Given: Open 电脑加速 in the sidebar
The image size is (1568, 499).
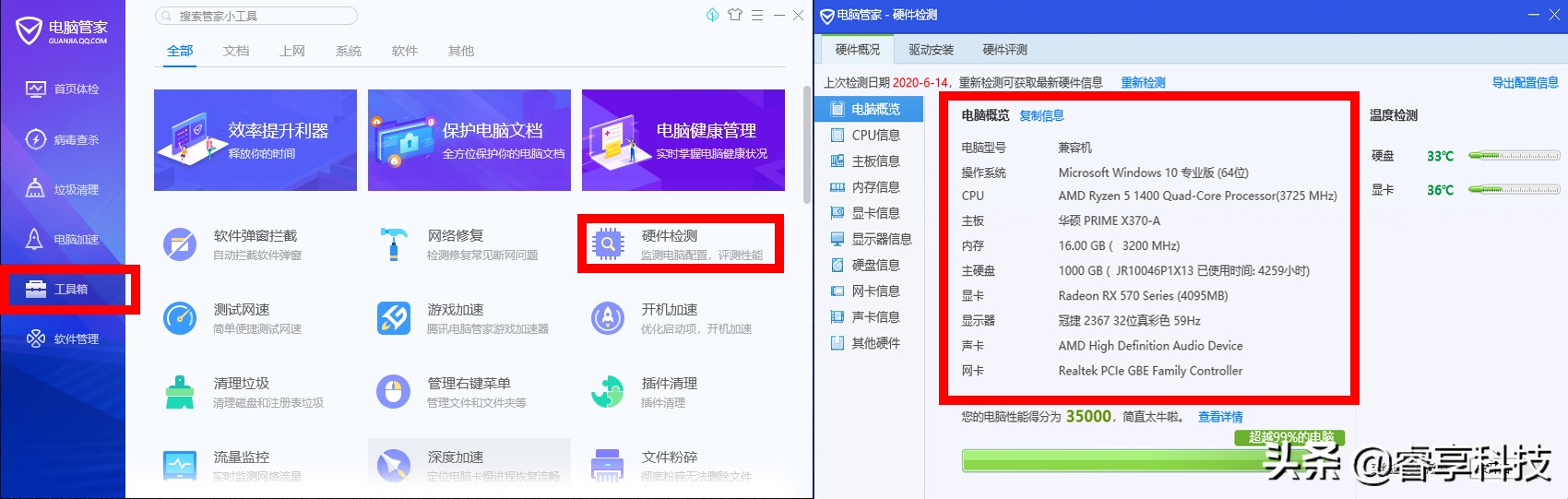Looking at the screenshot, I should tap(63, 239).
